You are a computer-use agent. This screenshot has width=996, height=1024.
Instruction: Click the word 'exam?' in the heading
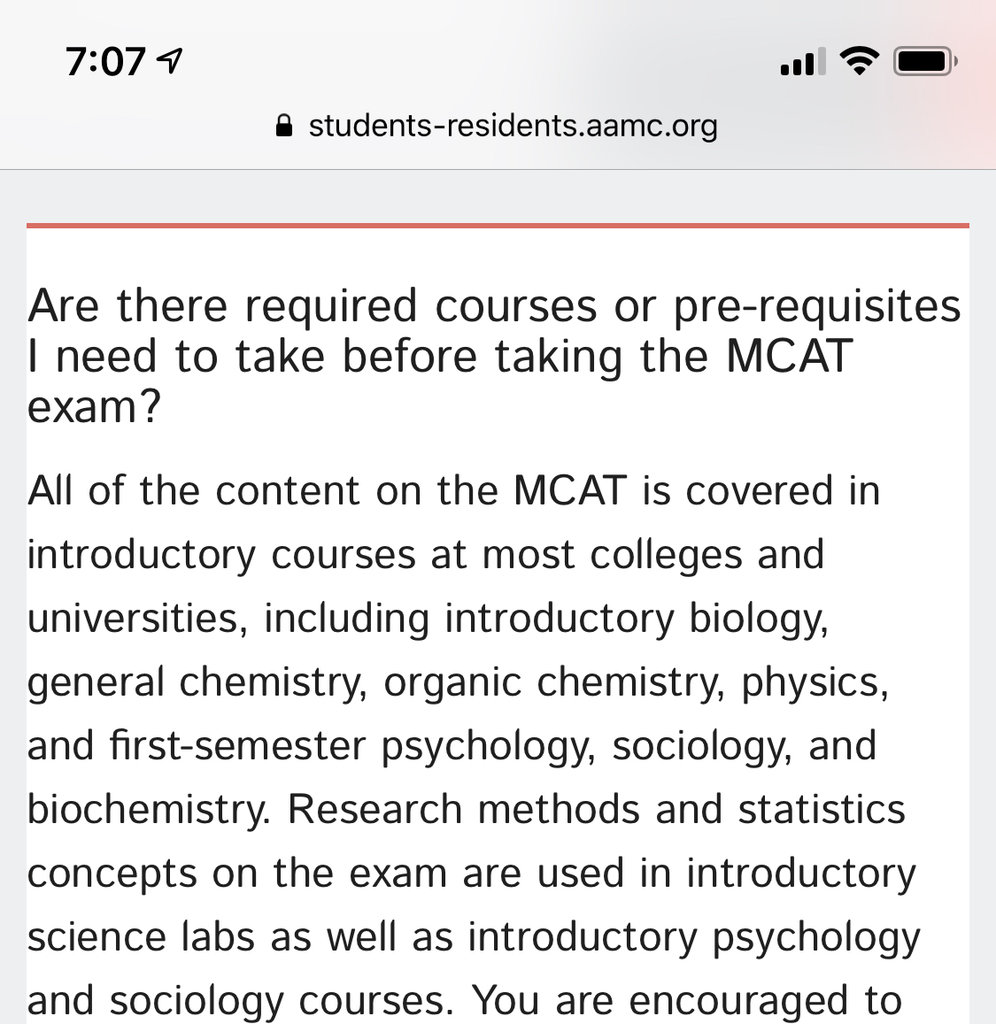[94, 408]
